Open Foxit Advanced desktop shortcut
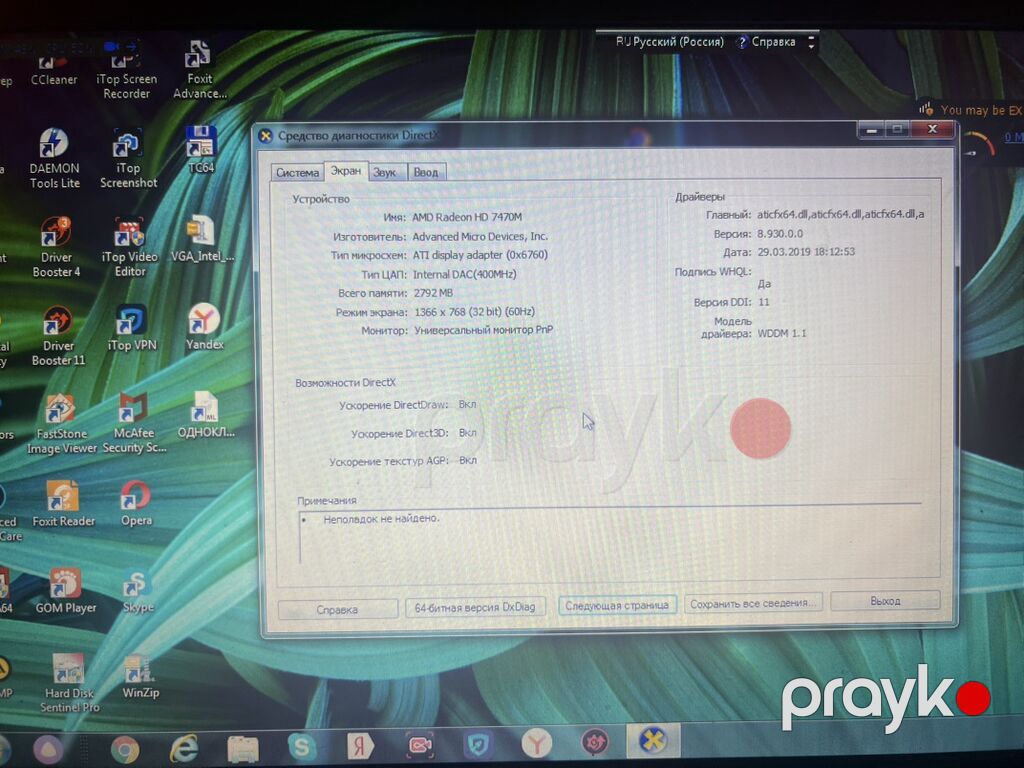 199,70
